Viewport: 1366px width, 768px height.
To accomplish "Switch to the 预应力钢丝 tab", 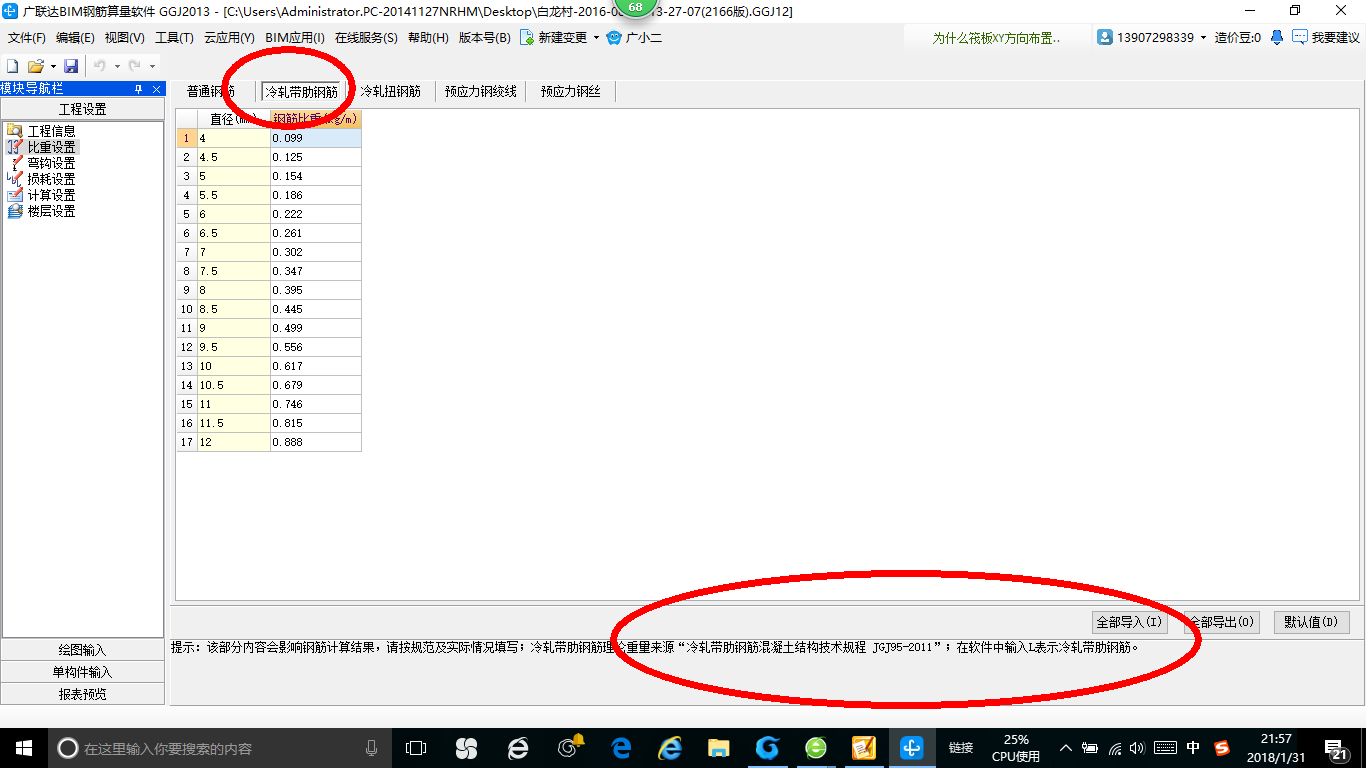I will tap(571, 91).
